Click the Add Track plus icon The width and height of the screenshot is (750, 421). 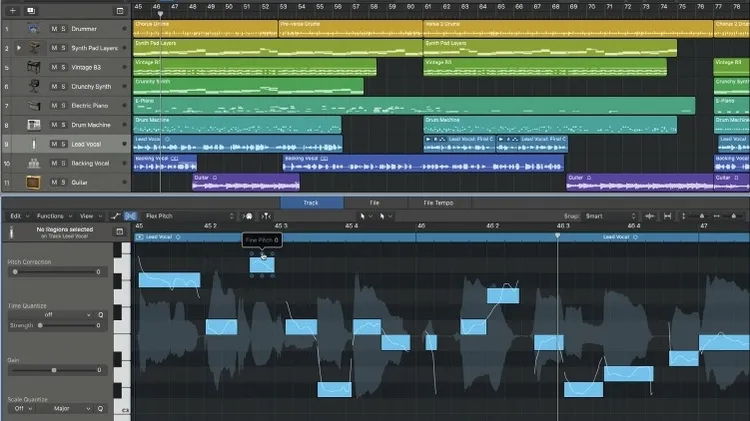(11, 10)
